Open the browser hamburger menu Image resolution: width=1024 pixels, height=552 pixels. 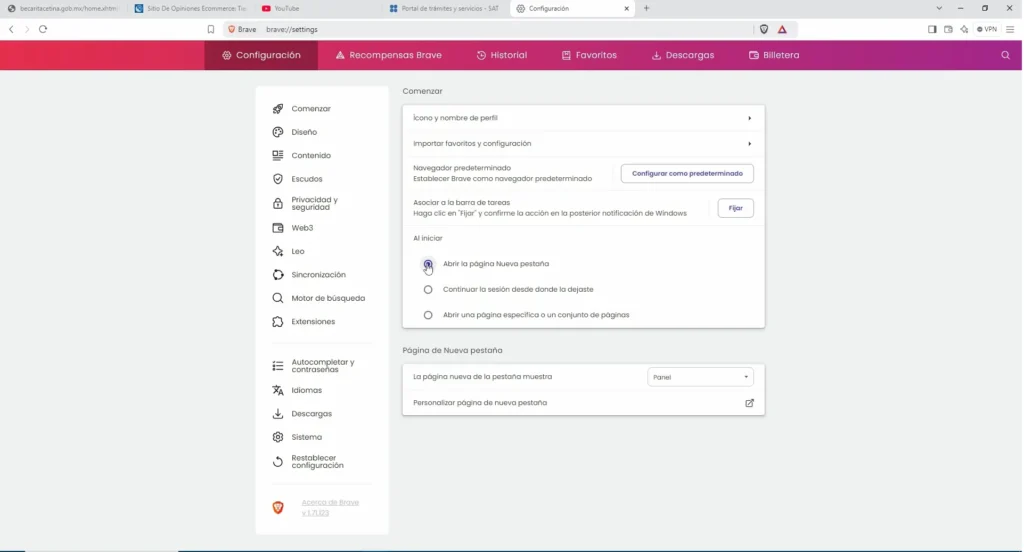(x=1010, y=29)
